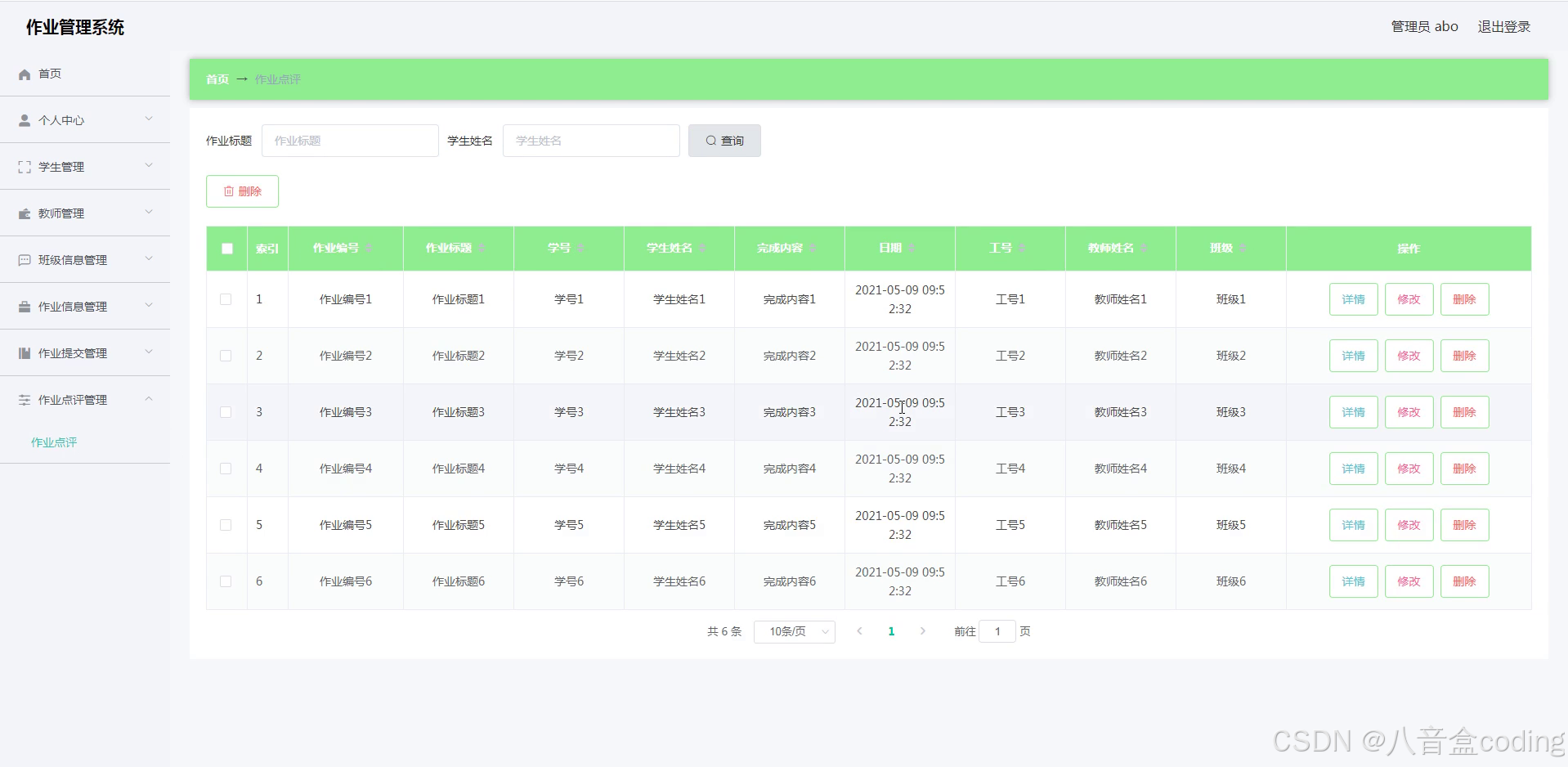Open 学生管理 sidebar menu
Screen dimensions: 1568x767
click(85, 167)
